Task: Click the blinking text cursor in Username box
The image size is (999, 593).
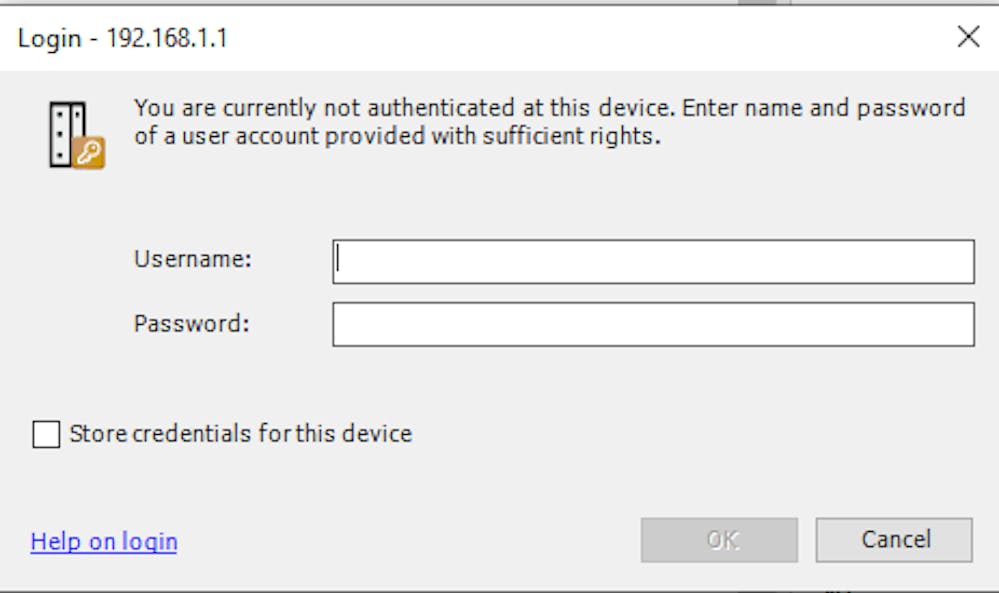Action: (338, 260)
